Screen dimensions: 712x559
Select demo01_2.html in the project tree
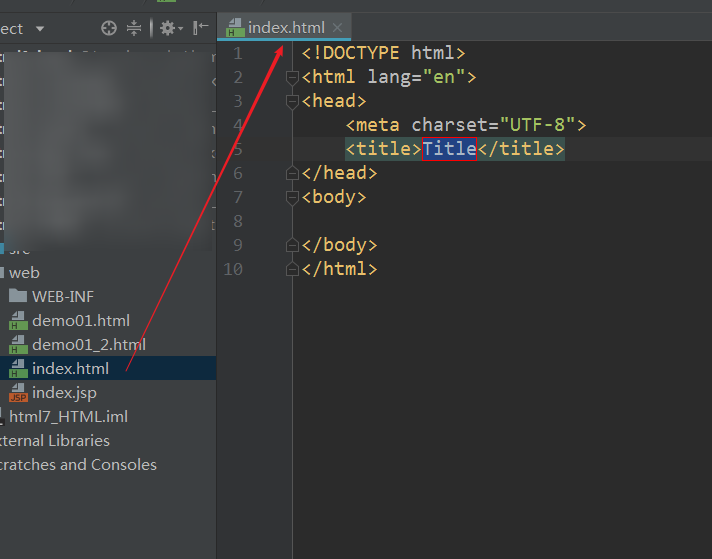89,345
